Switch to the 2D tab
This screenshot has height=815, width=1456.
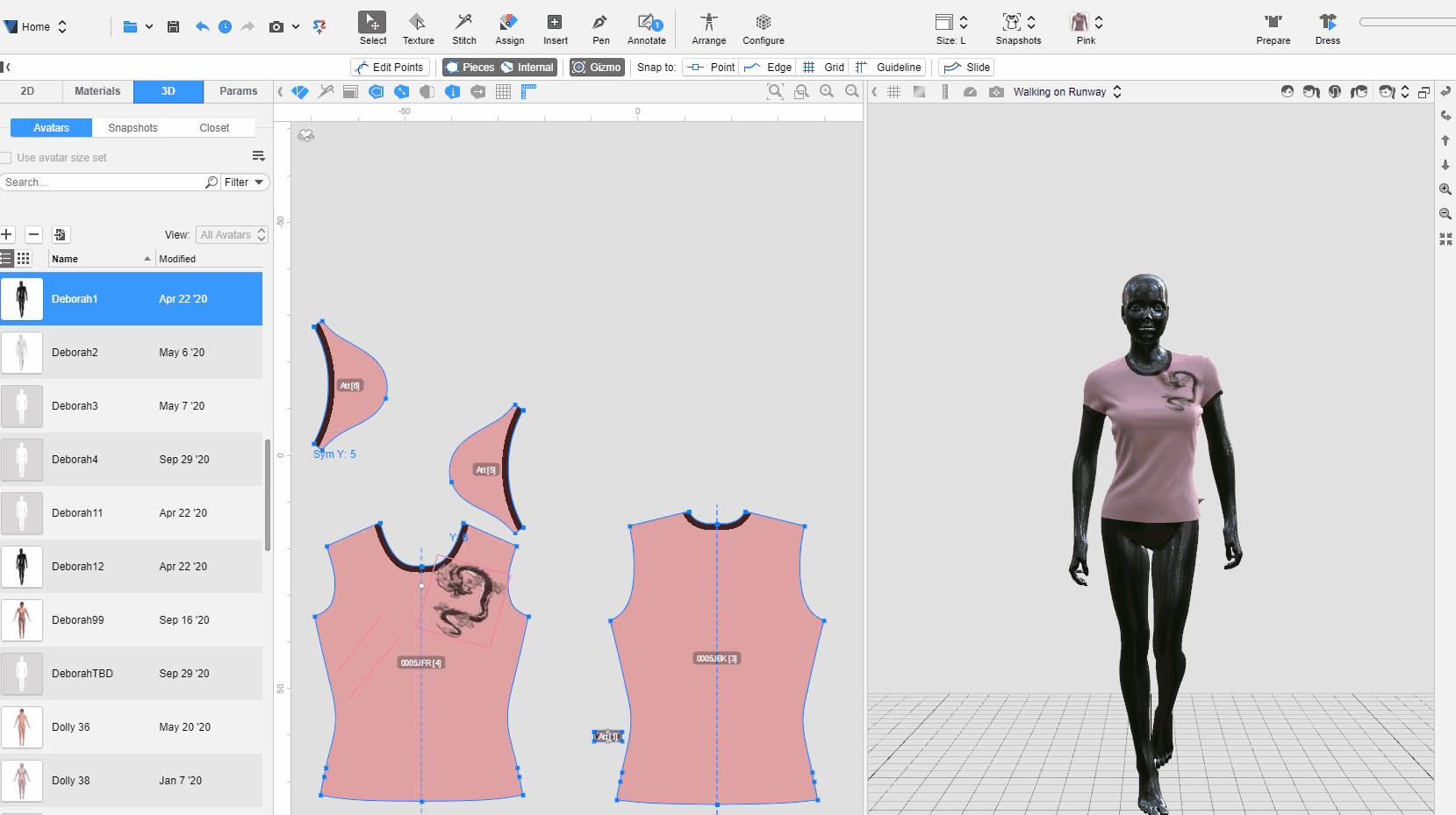tap(27, 91)
